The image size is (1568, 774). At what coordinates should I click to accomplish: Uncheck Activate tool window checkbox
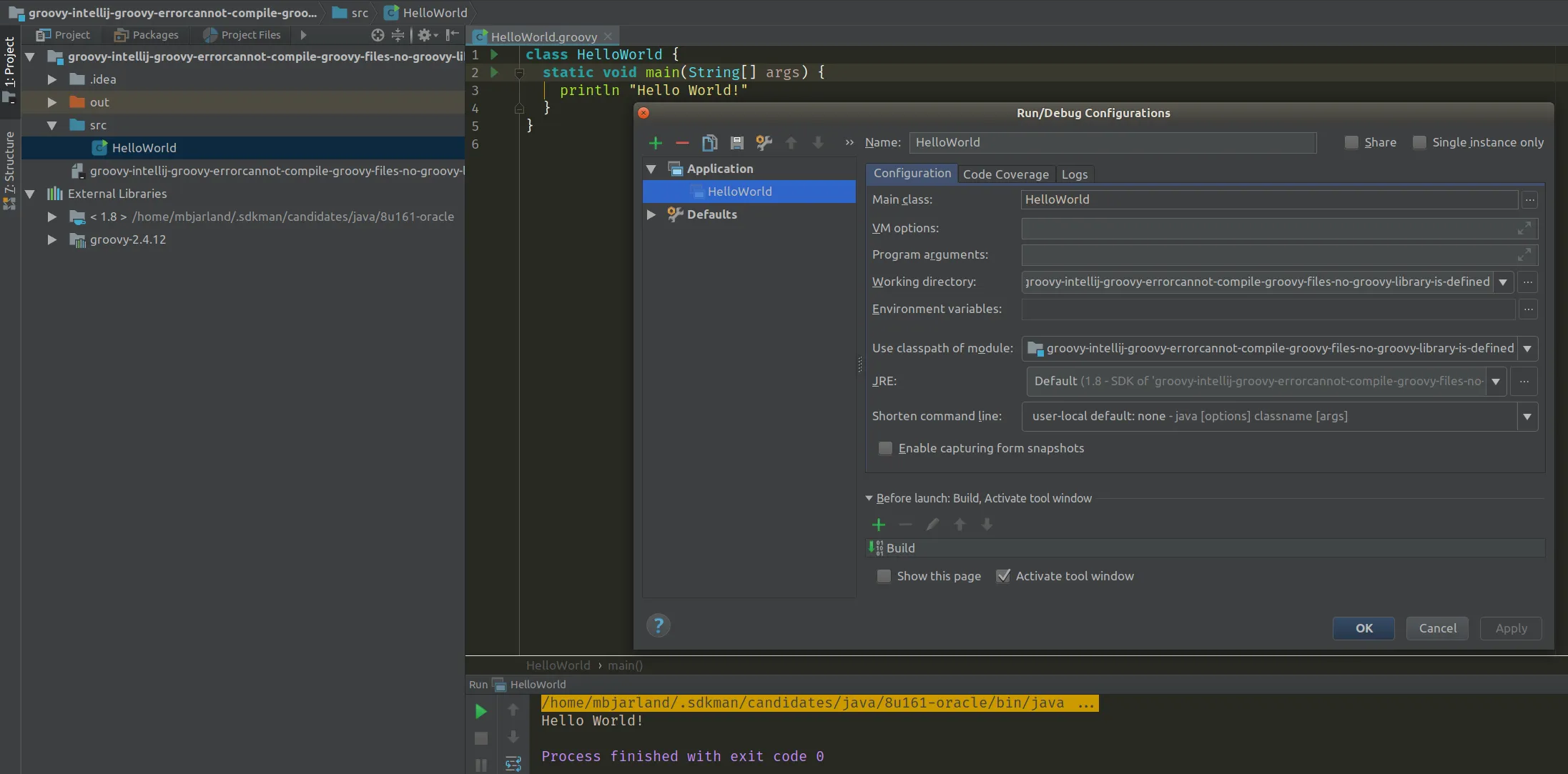[x=1003, y=576]
